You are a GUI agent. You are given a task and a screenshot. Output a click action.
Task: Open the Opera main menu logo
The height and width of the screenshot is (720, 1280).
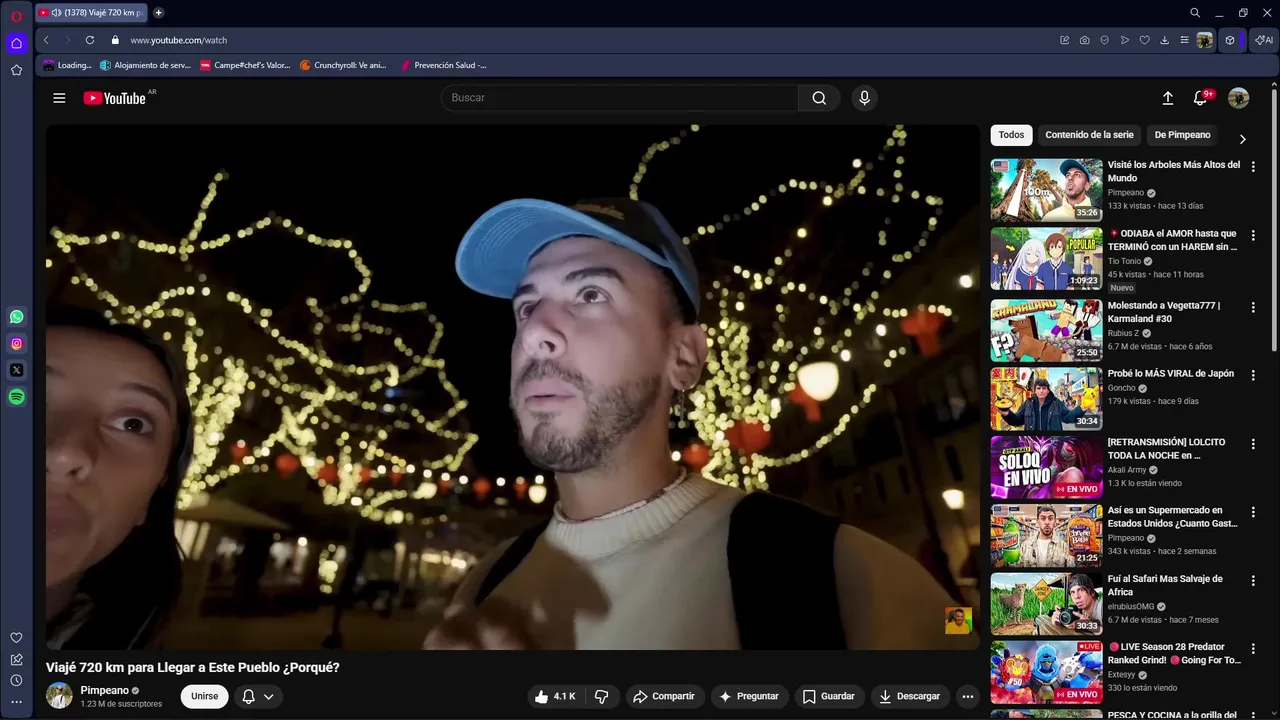pyautogui.click(x=16, y=16)
